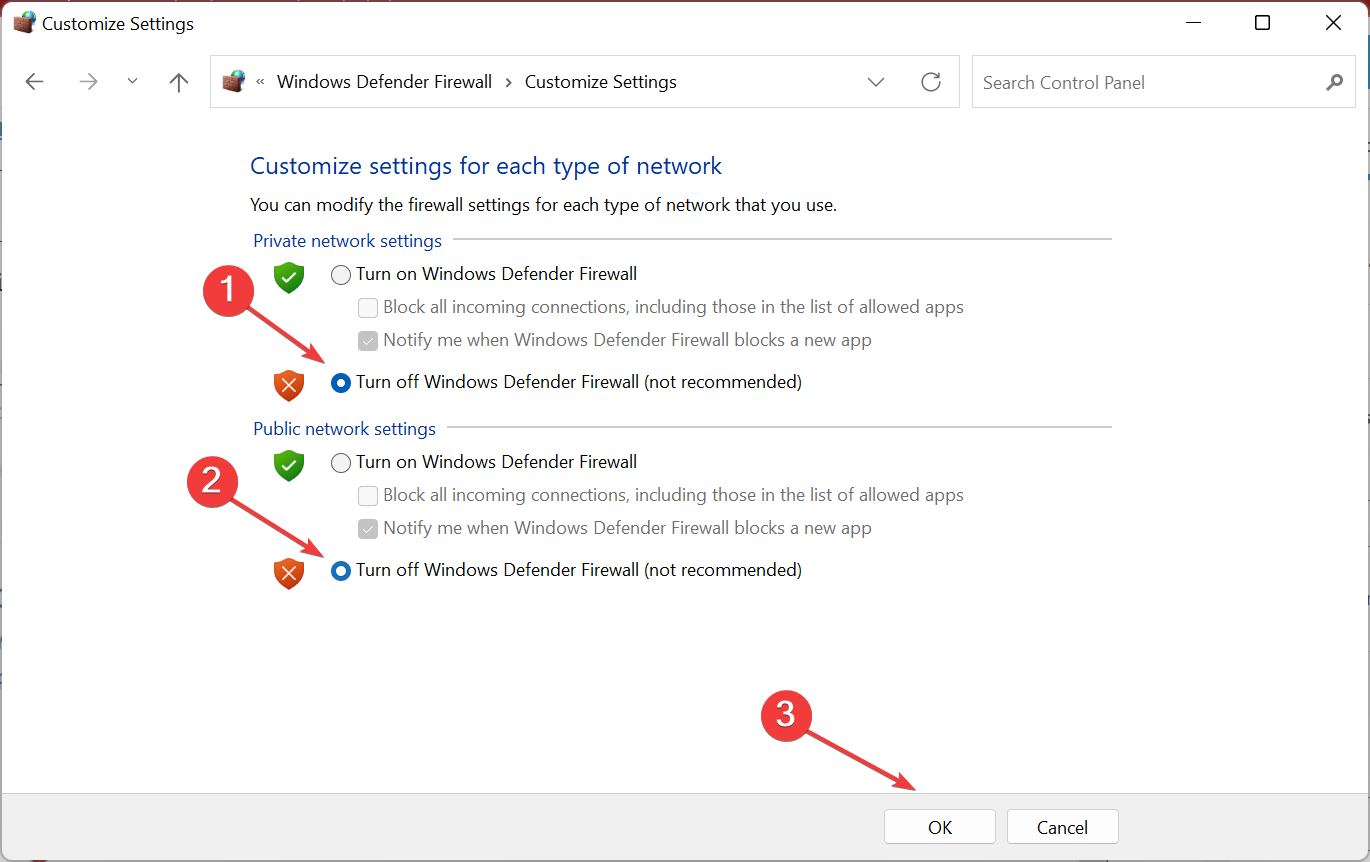Click the Customize Settings breadcrumb
1370x862 pixels.
pyautogui.click(x=600, y=82)
